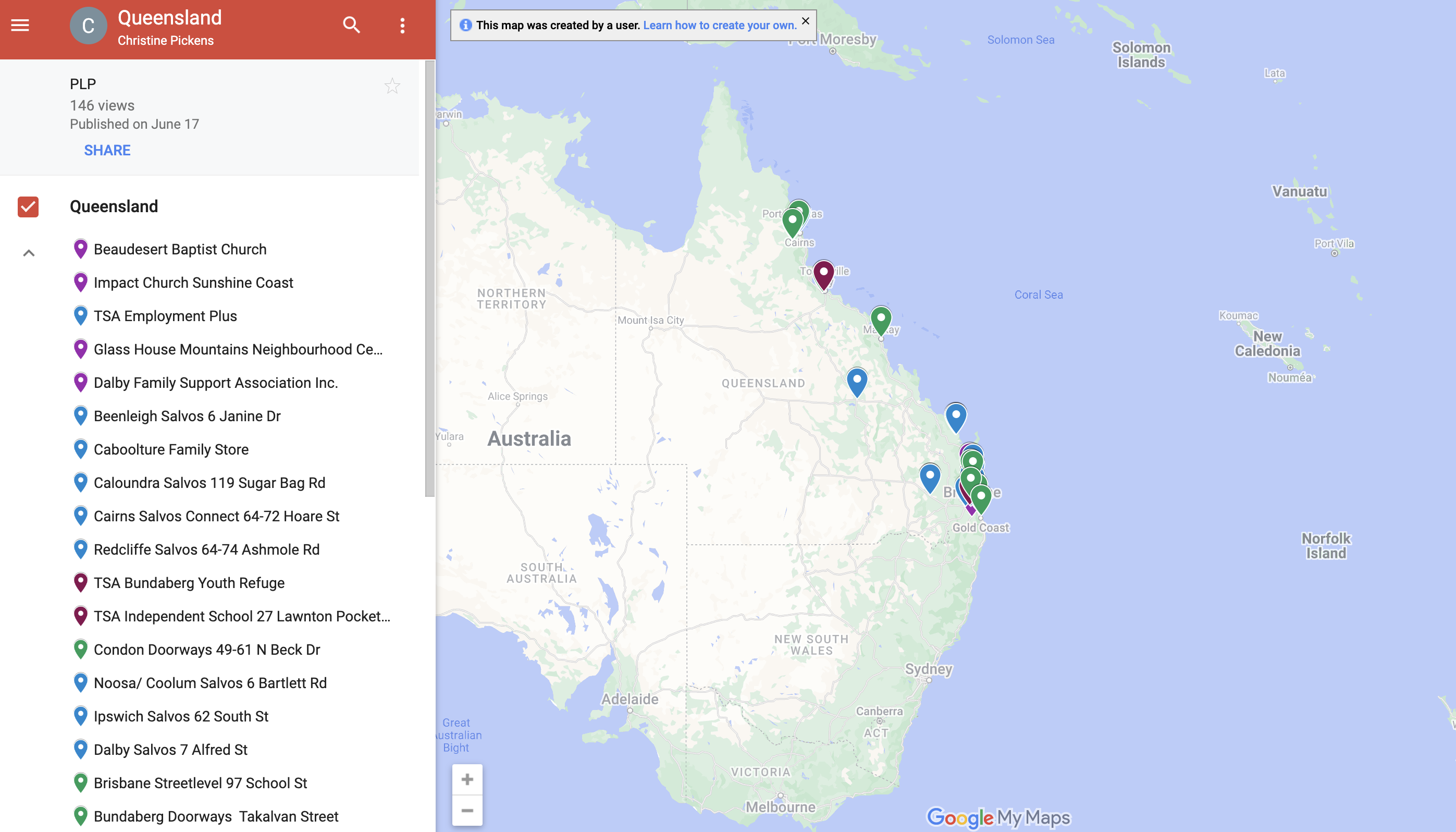Click the search magnifier icon
Screen dimensions: 1456x832
point(351,25)
